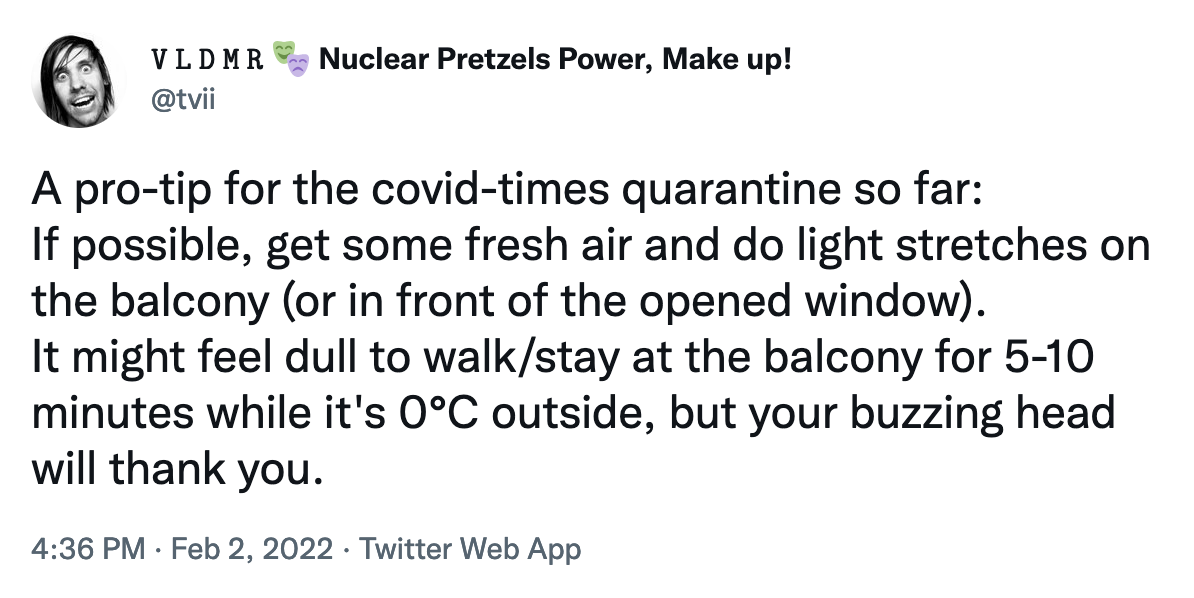Click the phrase "buzzing head" in tweet
This screenshot has height=598, width=1194.
click(982, 415)
